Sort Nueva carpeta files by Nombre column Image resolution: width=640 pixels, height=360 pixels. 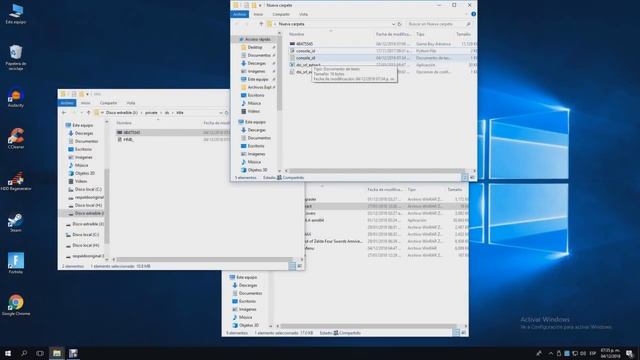(x=296, y=34)
